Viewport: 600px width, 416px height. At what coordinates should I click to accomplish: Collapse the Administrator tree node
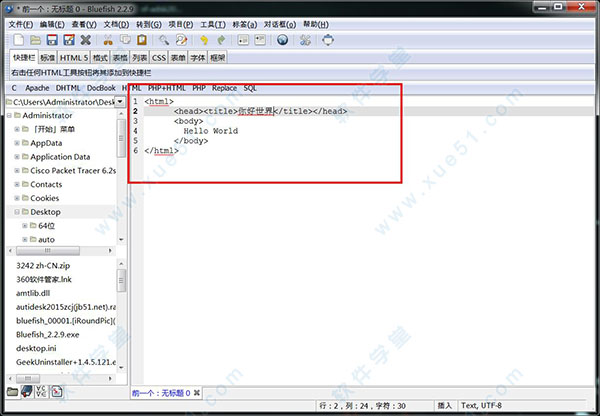pyautogui.click(x=9, y=115)
